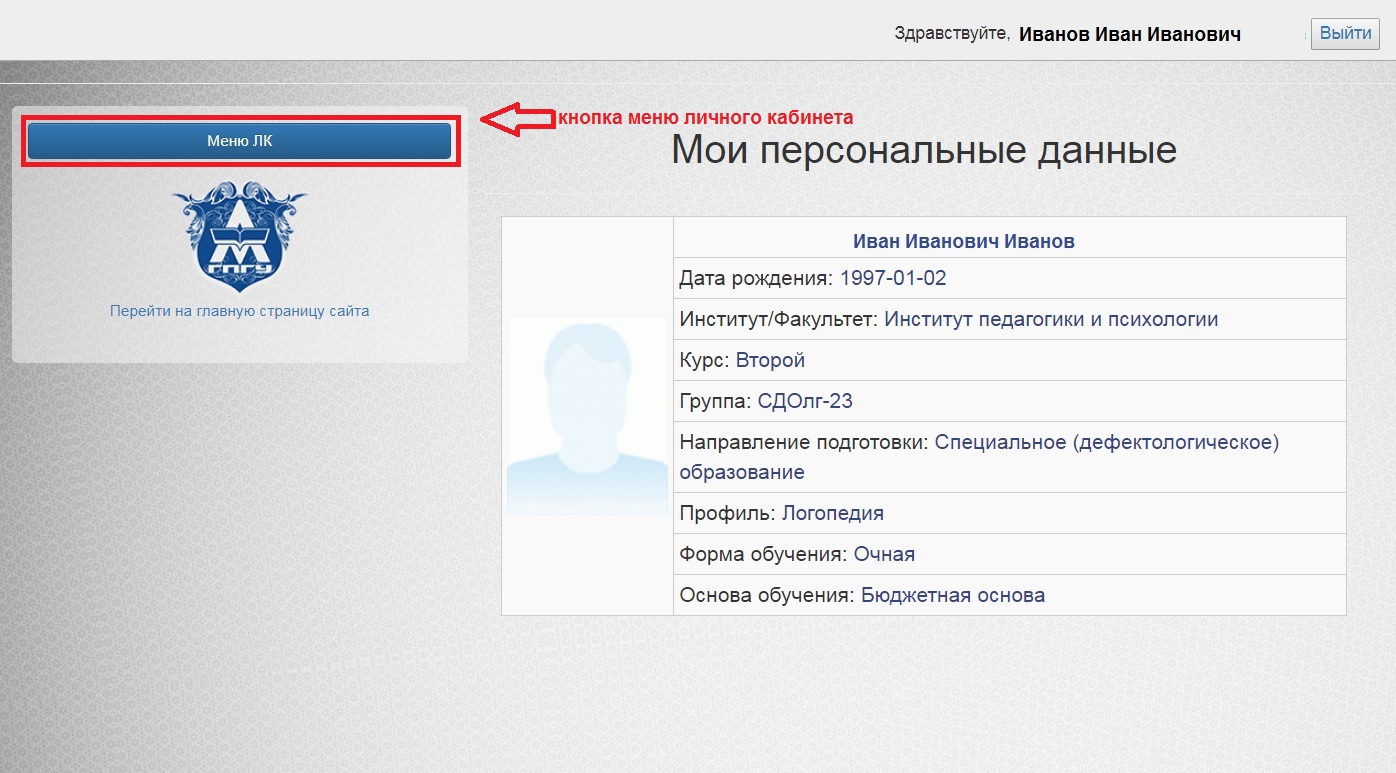This screenshot has width=1396, height=773.
Task: Click the group value СДОлг-23
Action: point(805,402)
